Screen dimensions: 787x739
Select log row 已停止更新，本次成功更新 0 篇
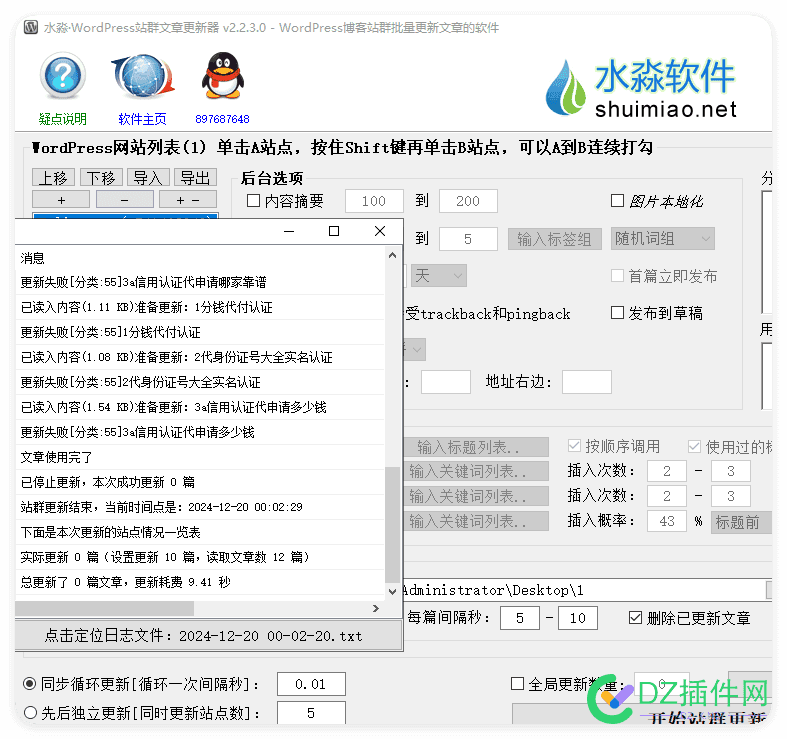point(201,482)
